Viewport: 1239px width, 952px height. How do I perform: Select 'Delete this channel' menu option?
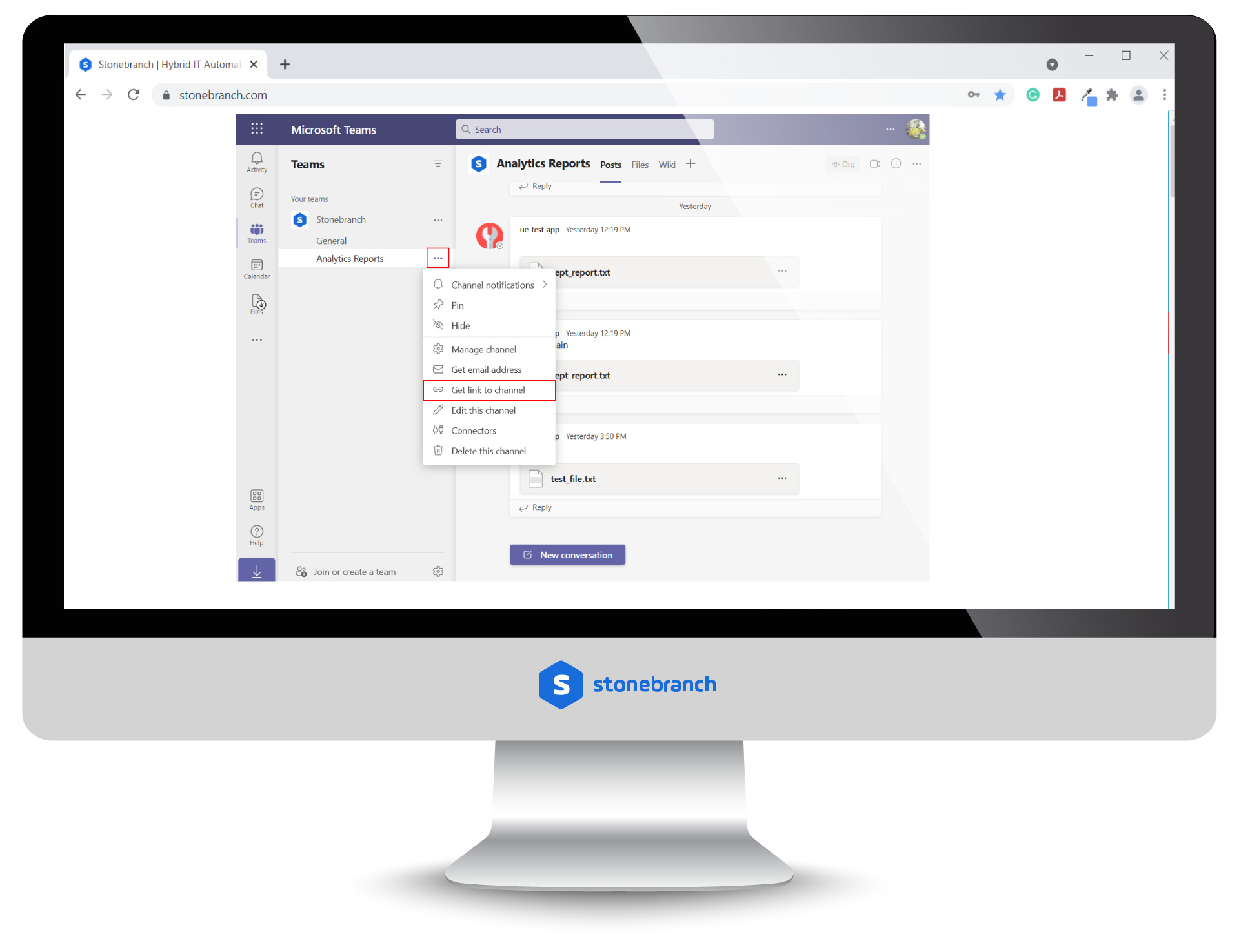click(489, 449)
